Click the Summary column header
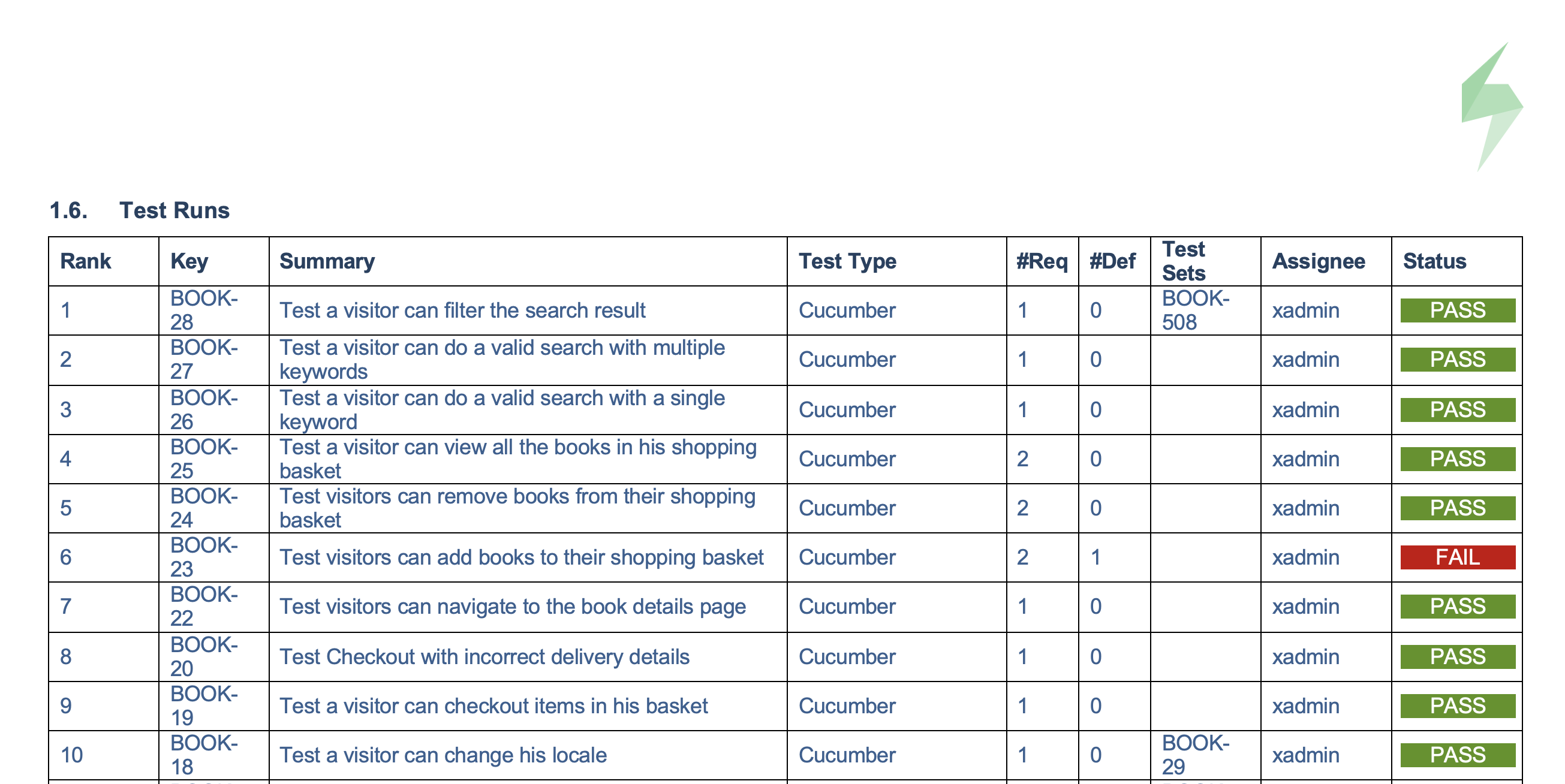Screen dimensions: 1565x784 click(x=327, y=261)
